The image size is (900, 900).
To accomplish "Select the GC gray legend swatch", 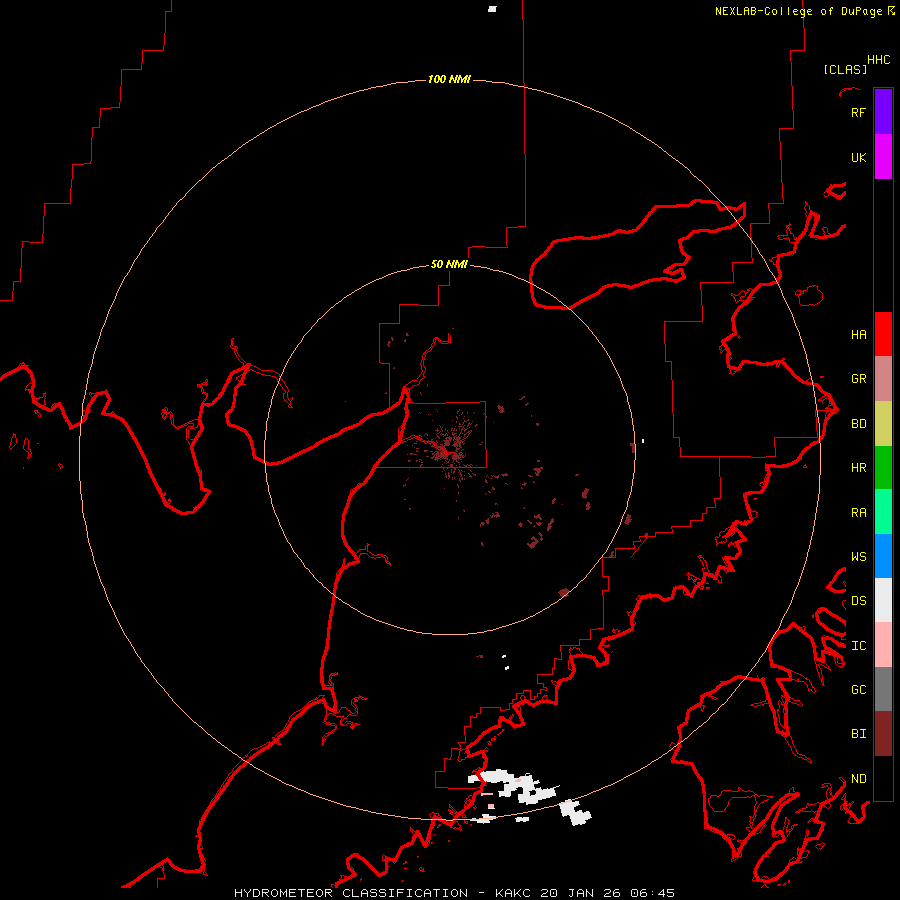I will [883, 689].
